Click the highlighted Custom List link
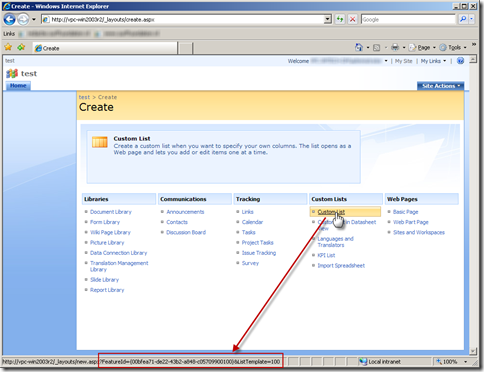This screenshot has height=372, width=484. [331, 212]
